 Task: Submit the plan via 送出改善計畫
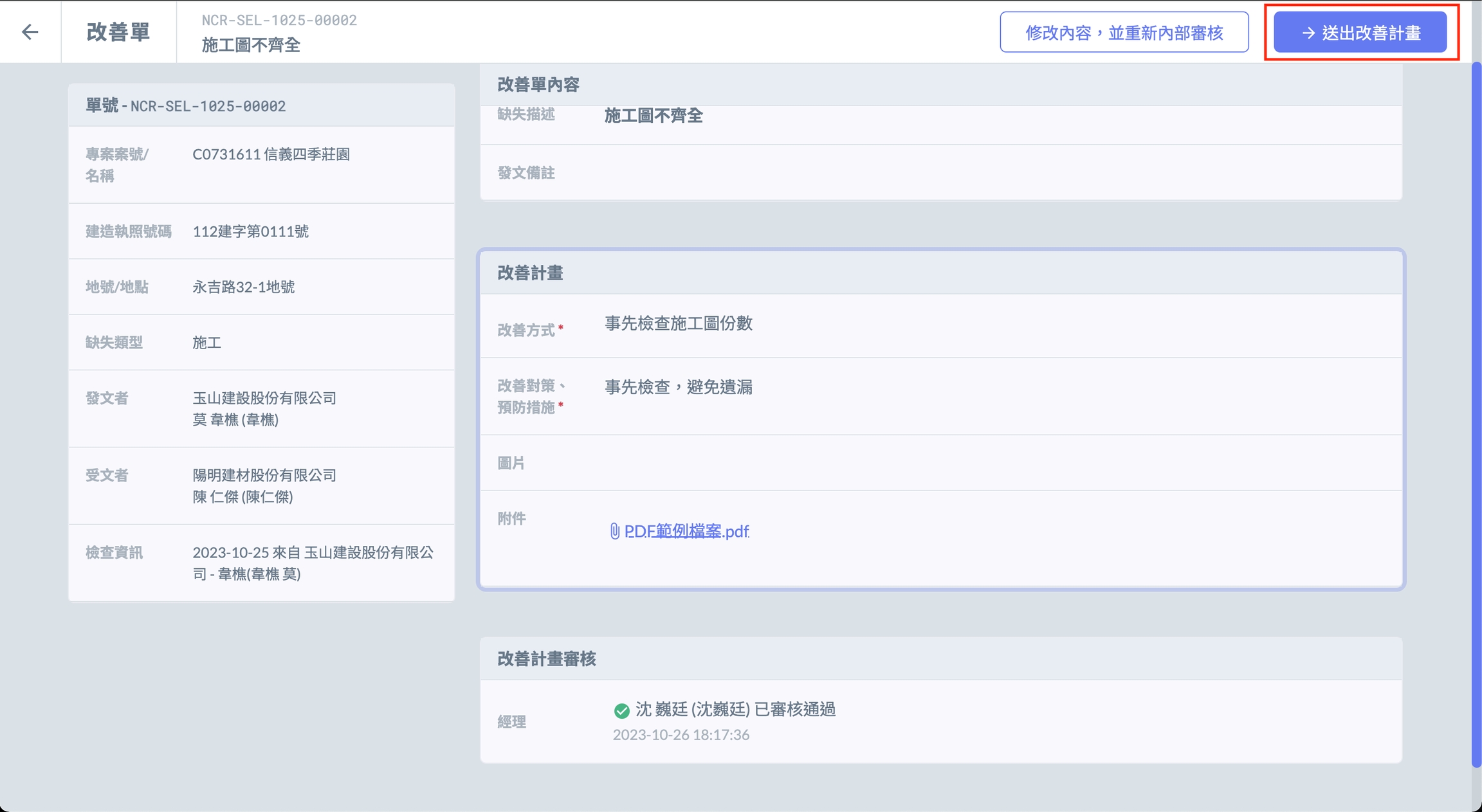1360,33
